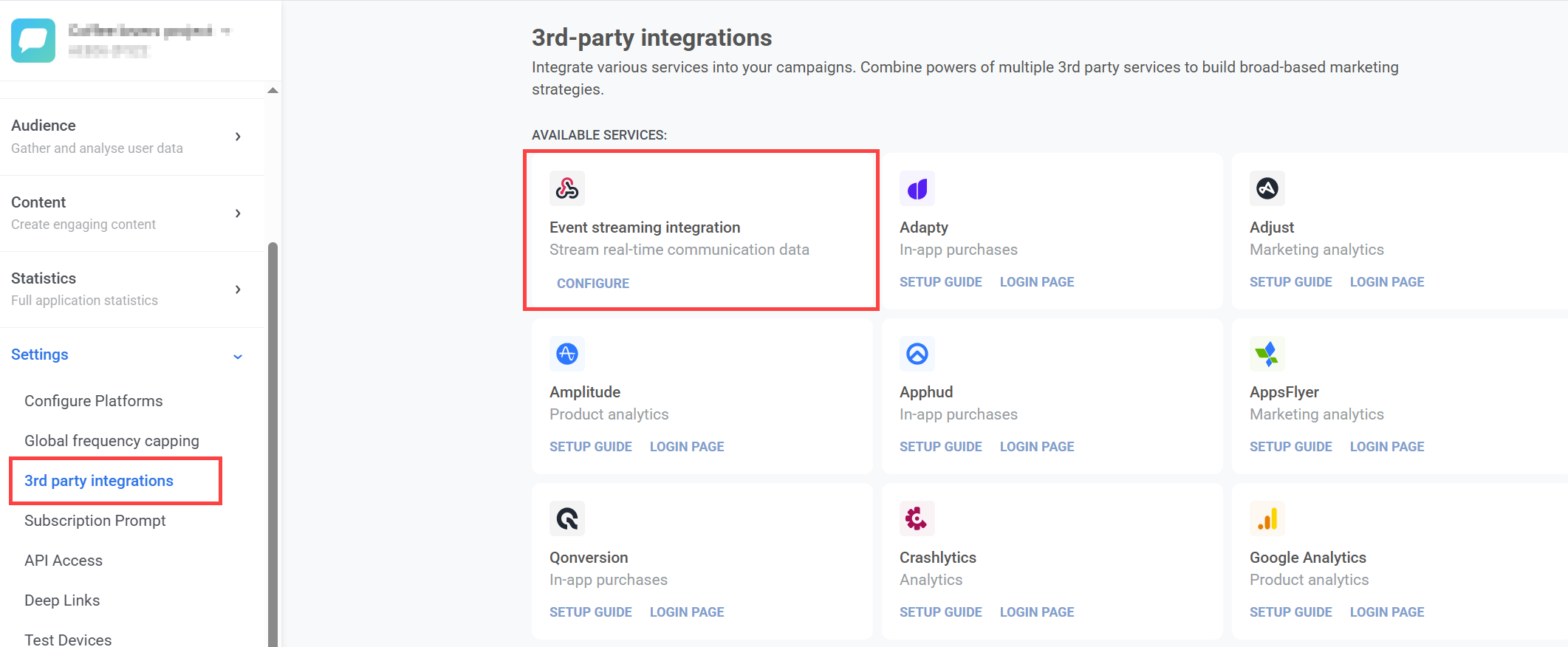The image size is (1568, 647).
Task: Click the 'Event streaming integration' title
Action: (x=645, y=227)
